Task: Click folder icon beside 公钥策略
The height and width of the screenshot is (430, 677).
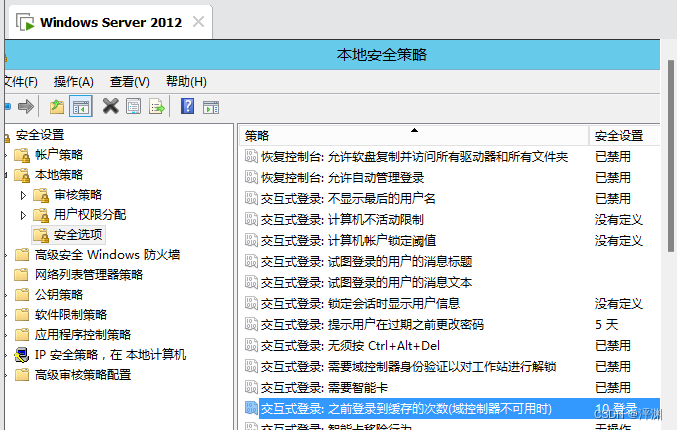Action: tap(22, 295)
